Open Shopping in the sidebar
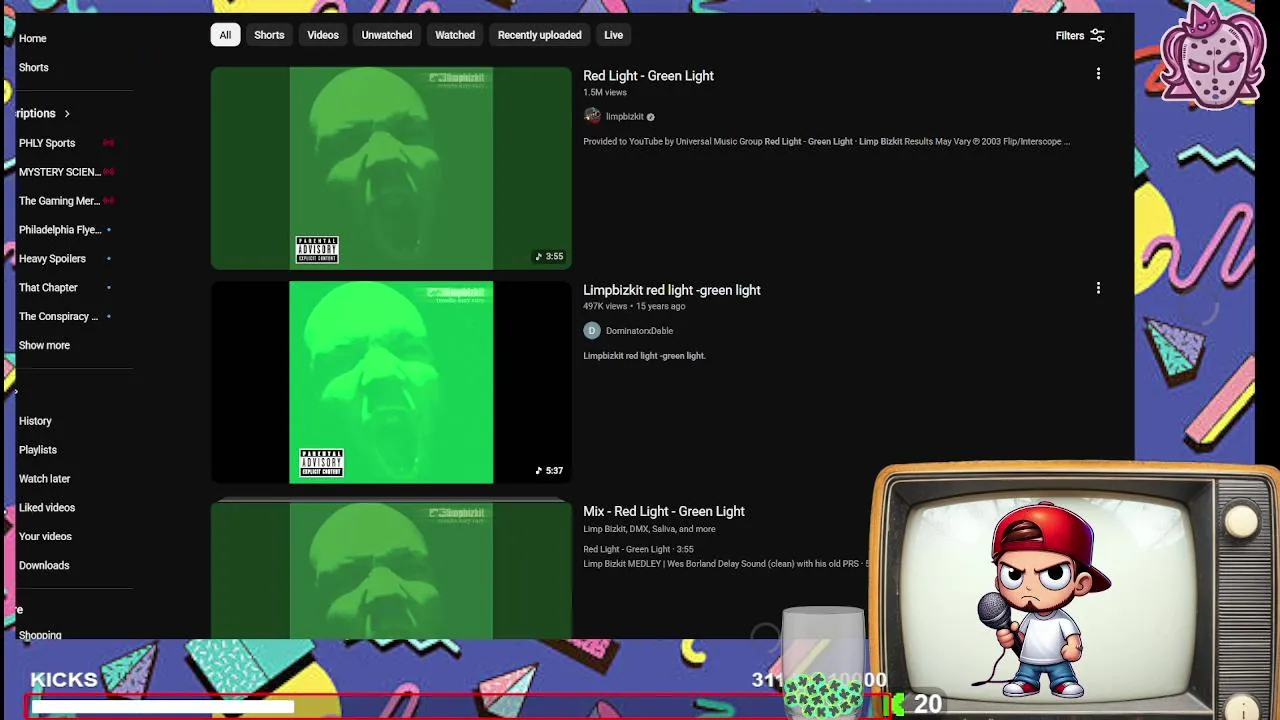Screen dimensions: 1280x720 pyautogui.click(x=40, y=635)
